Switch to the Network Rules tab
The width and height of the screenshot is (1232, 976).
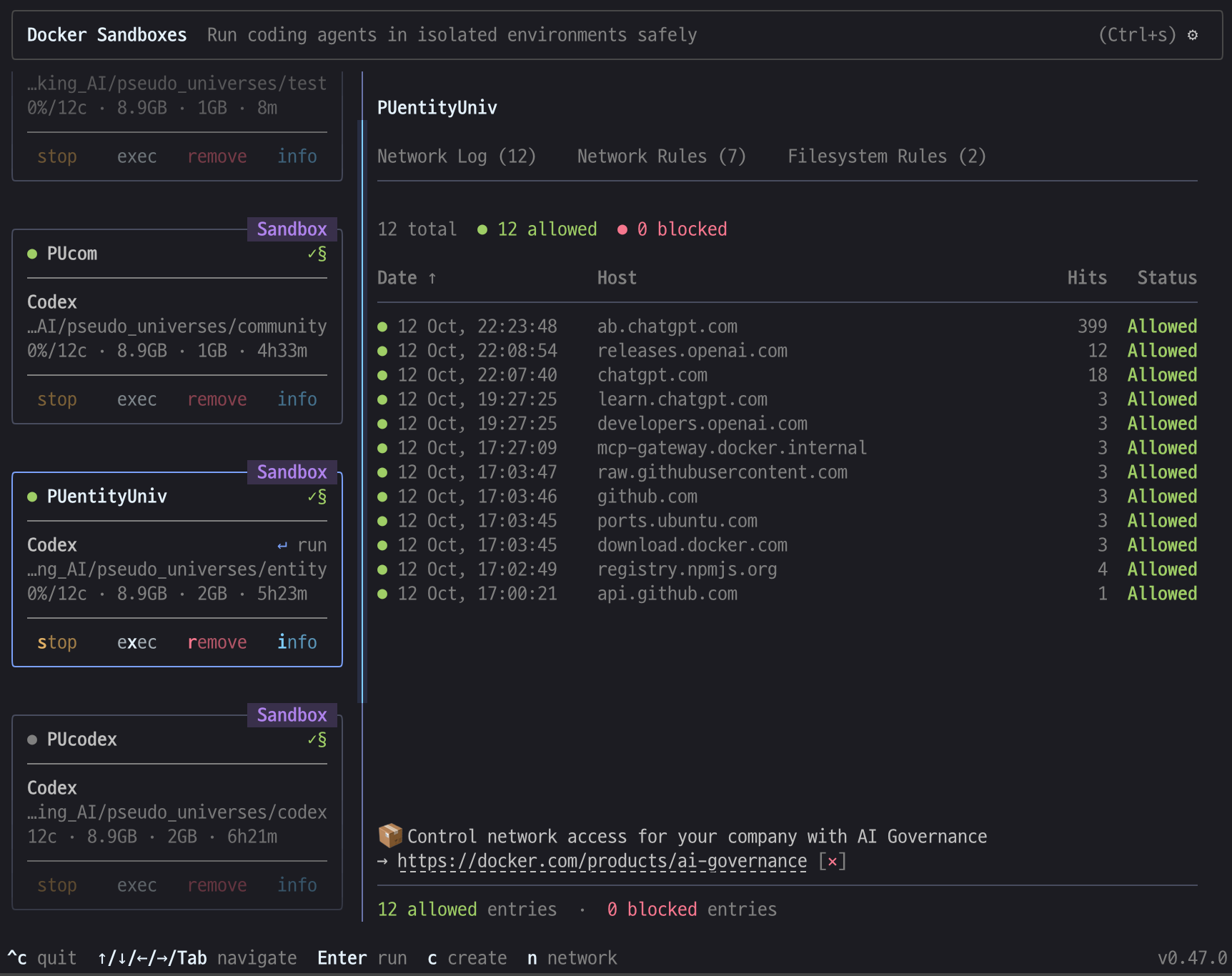click(662, 156)
